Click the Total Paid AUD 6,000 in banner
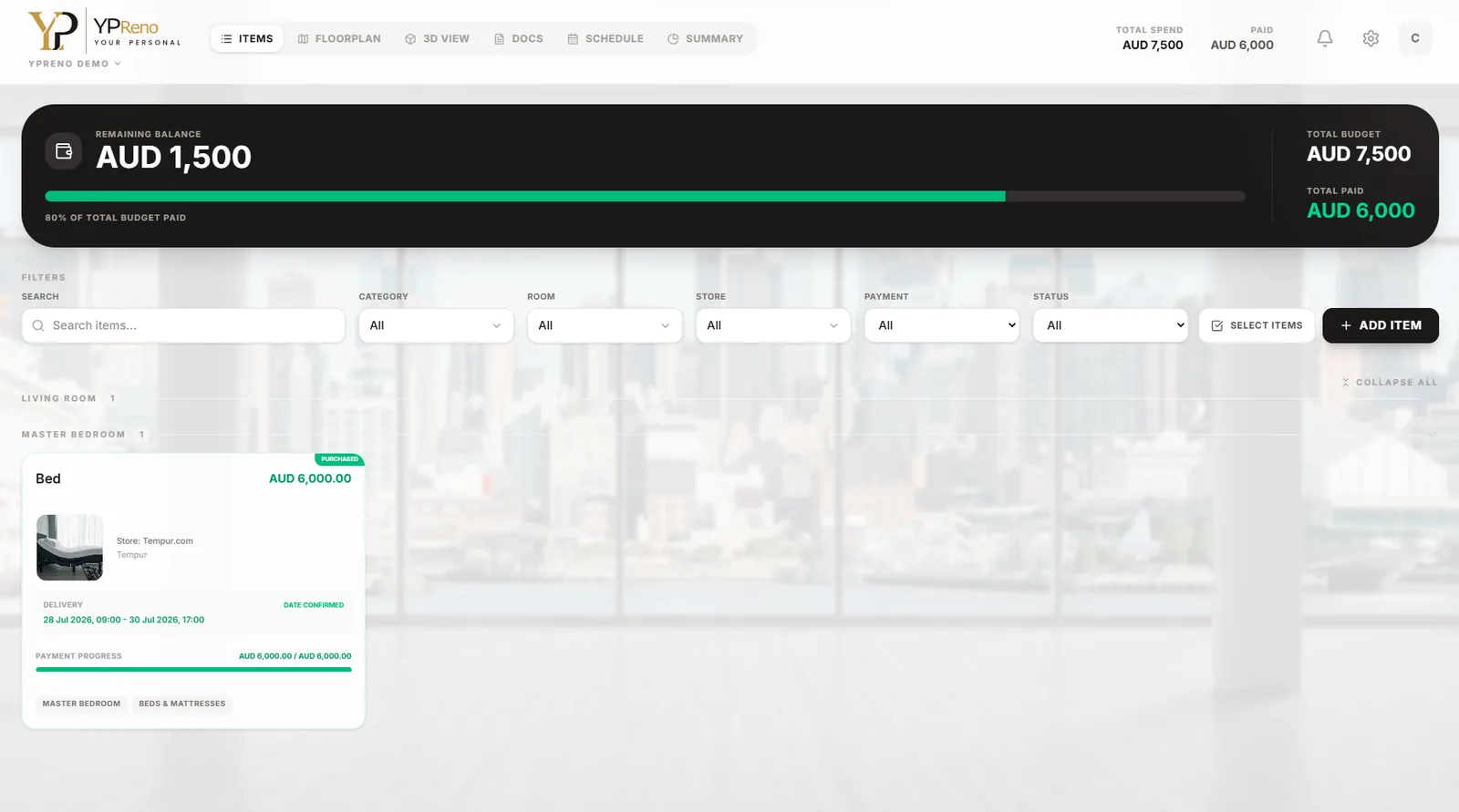The width and height of the screenshot is (1459, 812). 1361,211
